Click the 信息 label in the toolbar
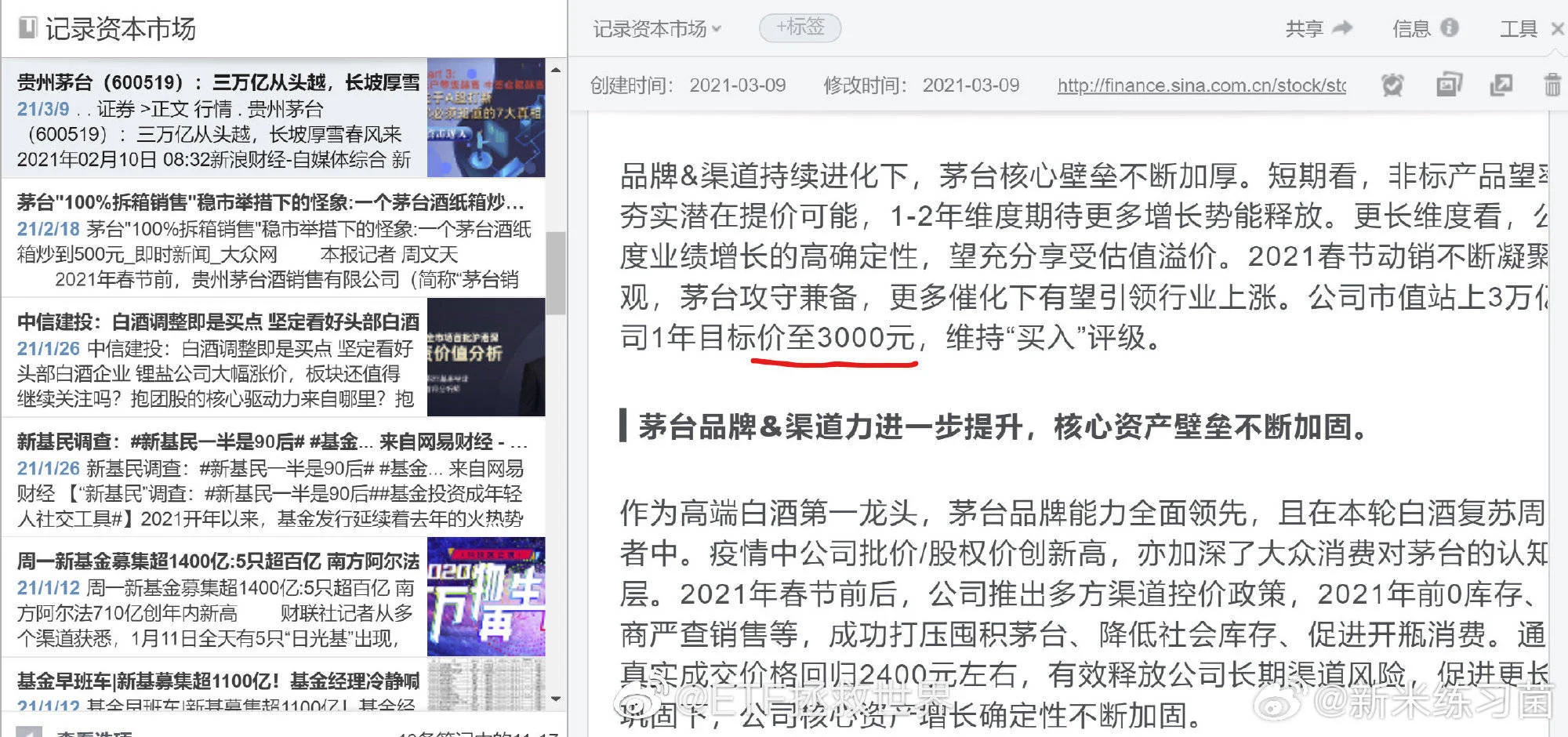 [1411, 28]
